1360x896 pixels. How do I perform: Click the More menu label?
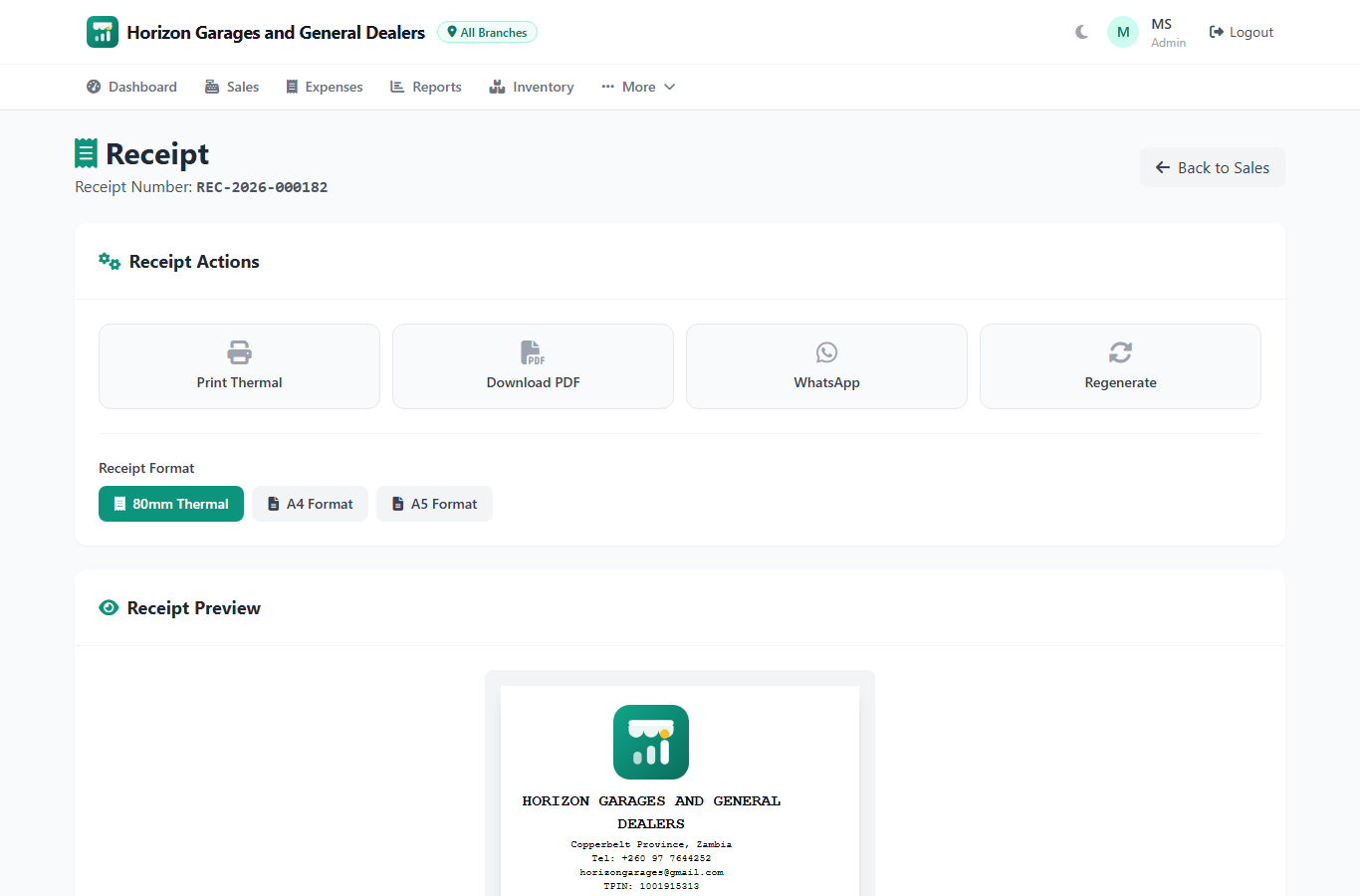click(x=639, y=87)
